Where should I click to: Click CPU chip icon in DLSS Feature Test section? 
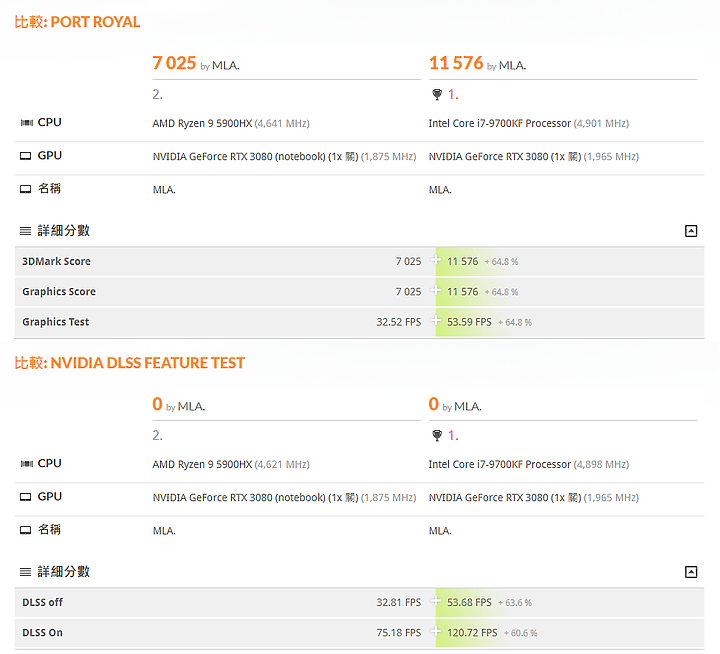[x=27, y=463]
